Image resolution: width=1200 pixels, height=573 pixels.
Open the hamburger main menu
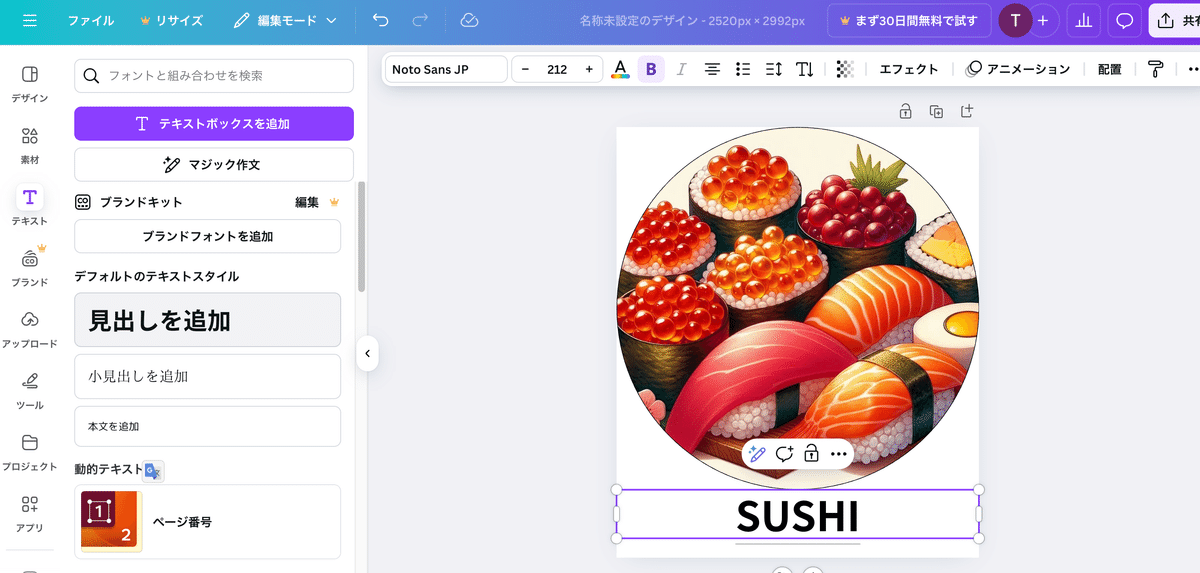coord(29,20)
